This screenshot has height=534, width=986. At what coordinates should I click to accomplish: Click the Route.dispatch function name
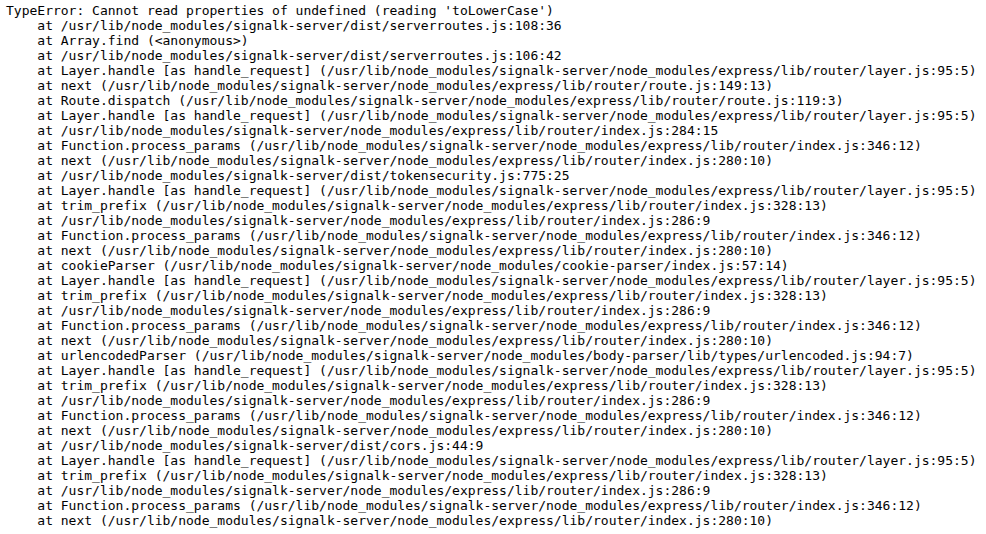pos(115,101)
